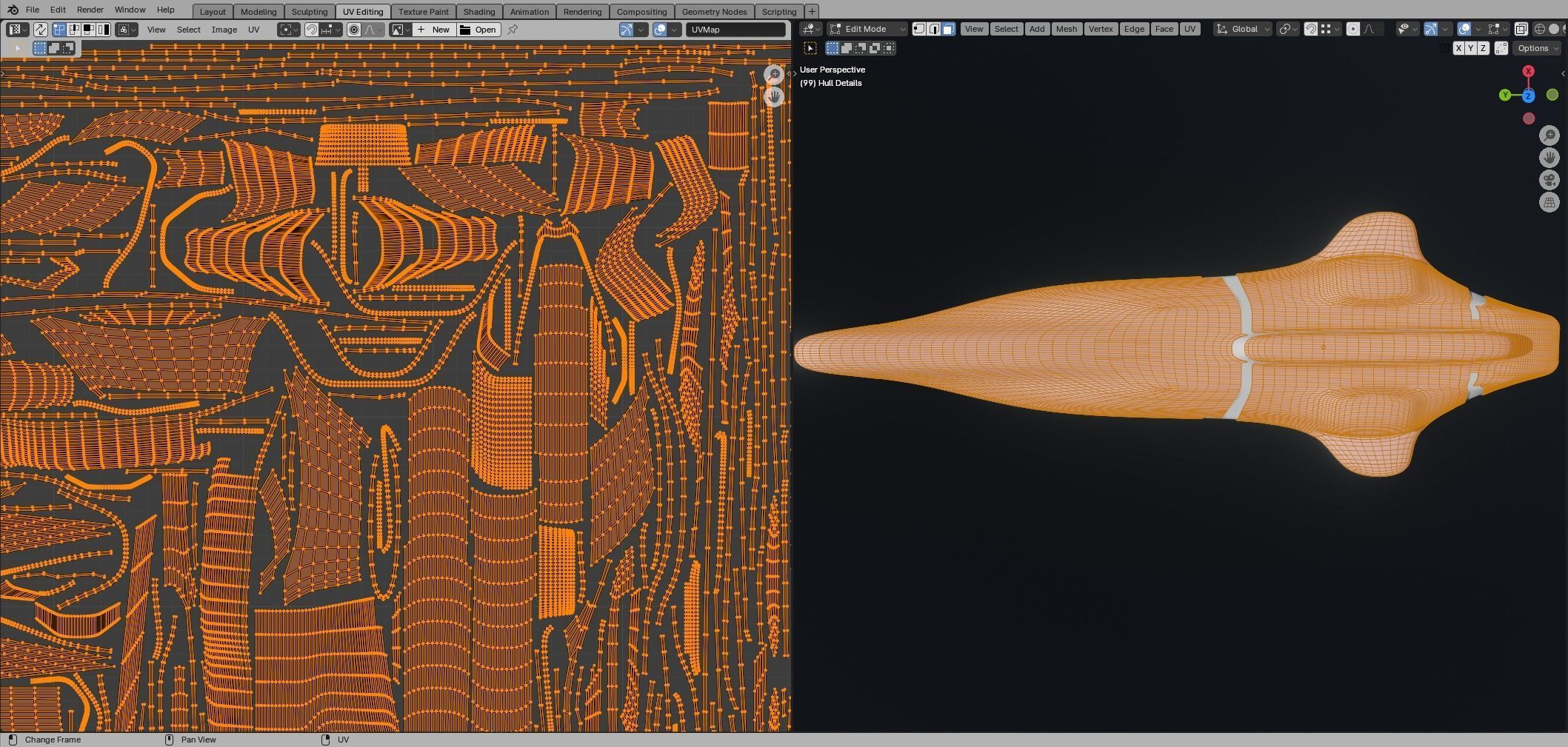
Task: Select UV island select mode
Action: pyautogui.click(x=103, y=30)
